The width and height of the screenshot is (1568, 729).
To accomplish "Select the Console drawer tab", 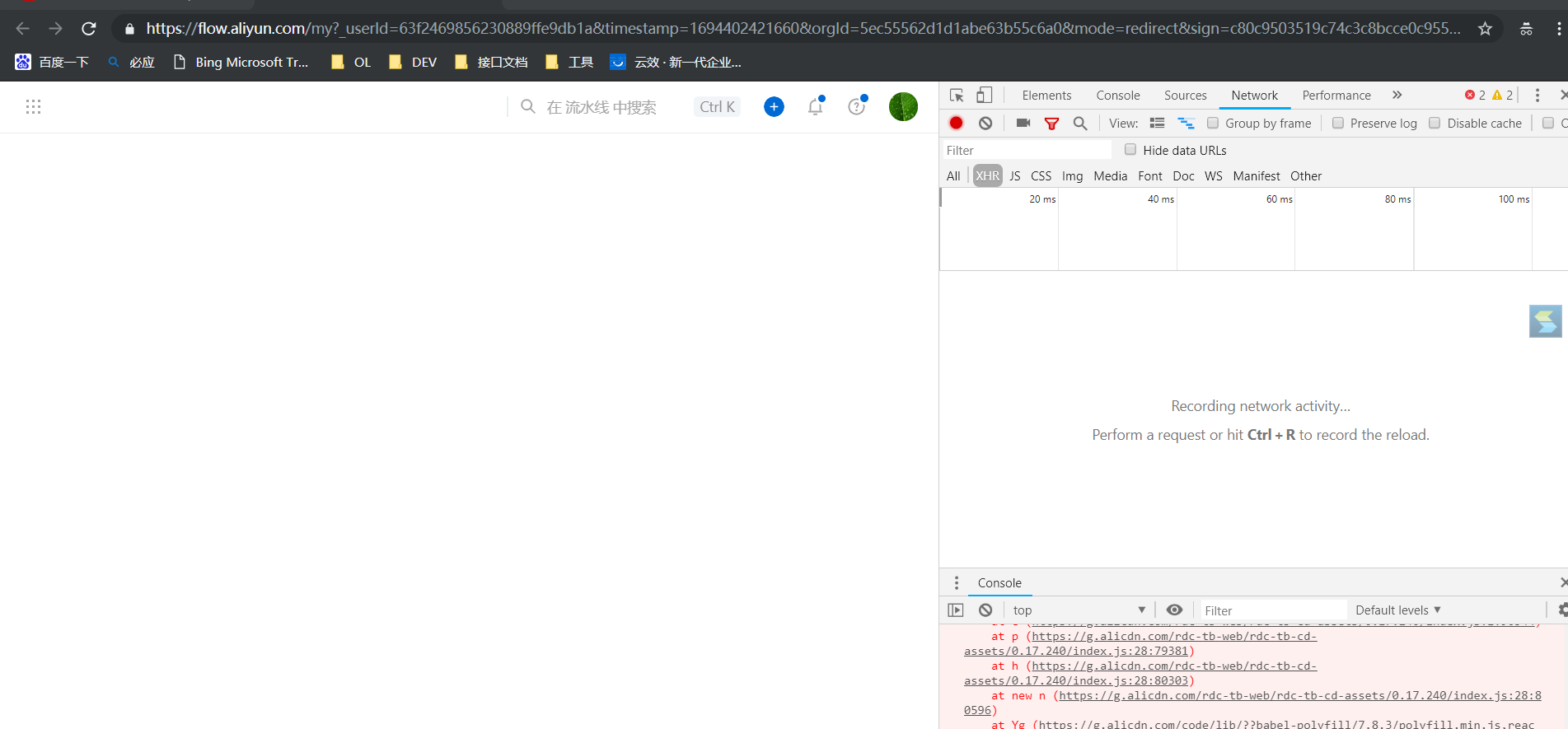I will pyautogui.click(x=999, y=583).
